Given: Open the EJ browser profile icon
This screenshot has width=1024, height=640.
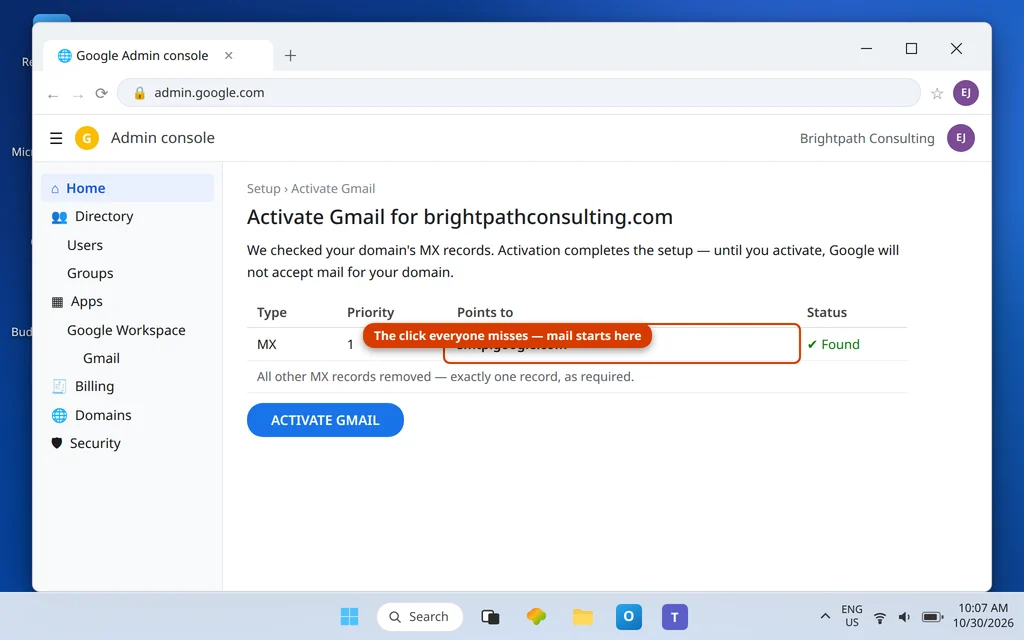Looking at the screenshot, I should (965, 93).
